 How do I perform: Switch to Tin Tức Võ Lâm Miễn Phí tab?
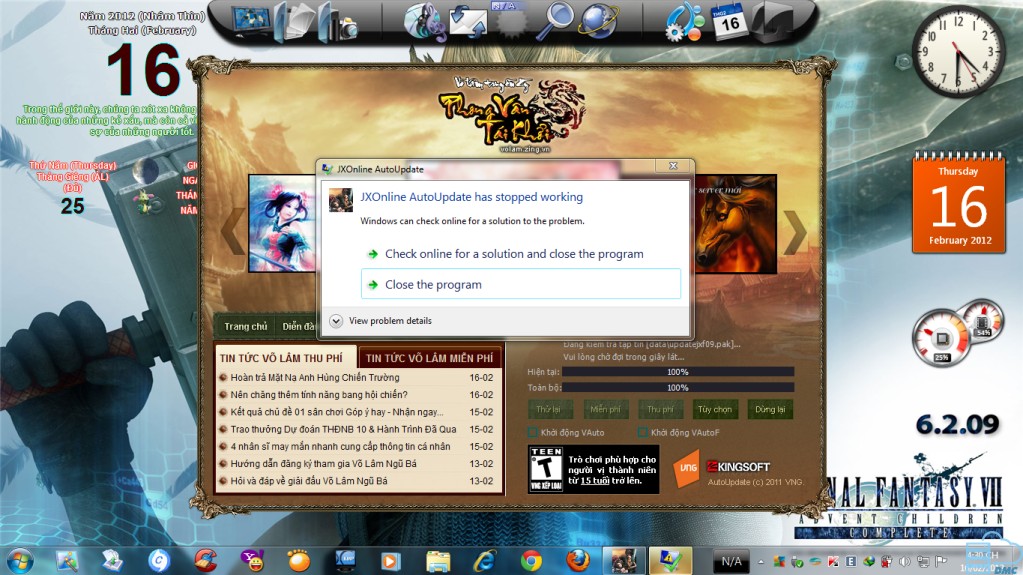tap(429, 357)
